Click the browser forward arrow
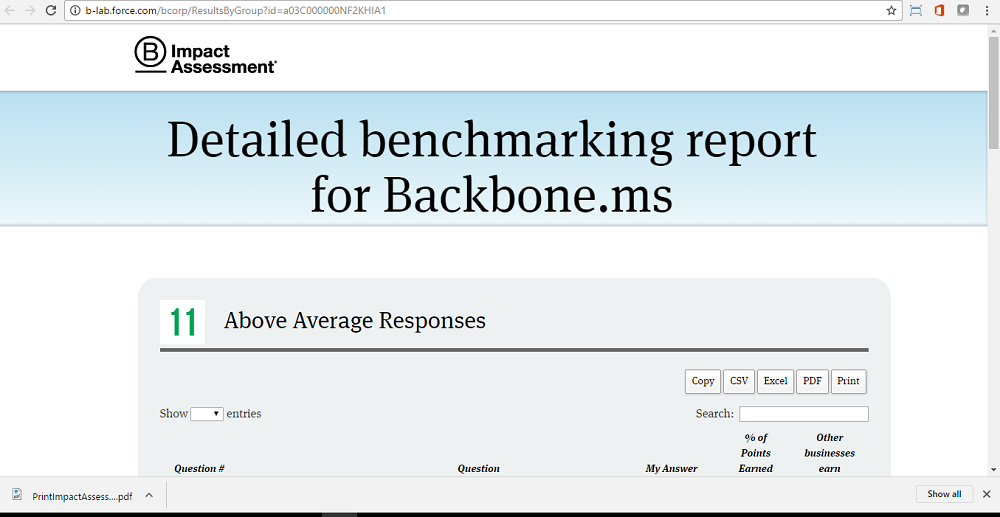 click(30, 11)
